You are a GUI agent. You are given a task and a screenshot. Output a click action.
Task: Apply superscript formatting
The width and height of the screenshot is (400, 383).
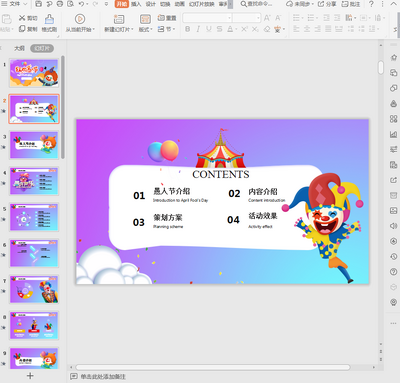point(244,29)
